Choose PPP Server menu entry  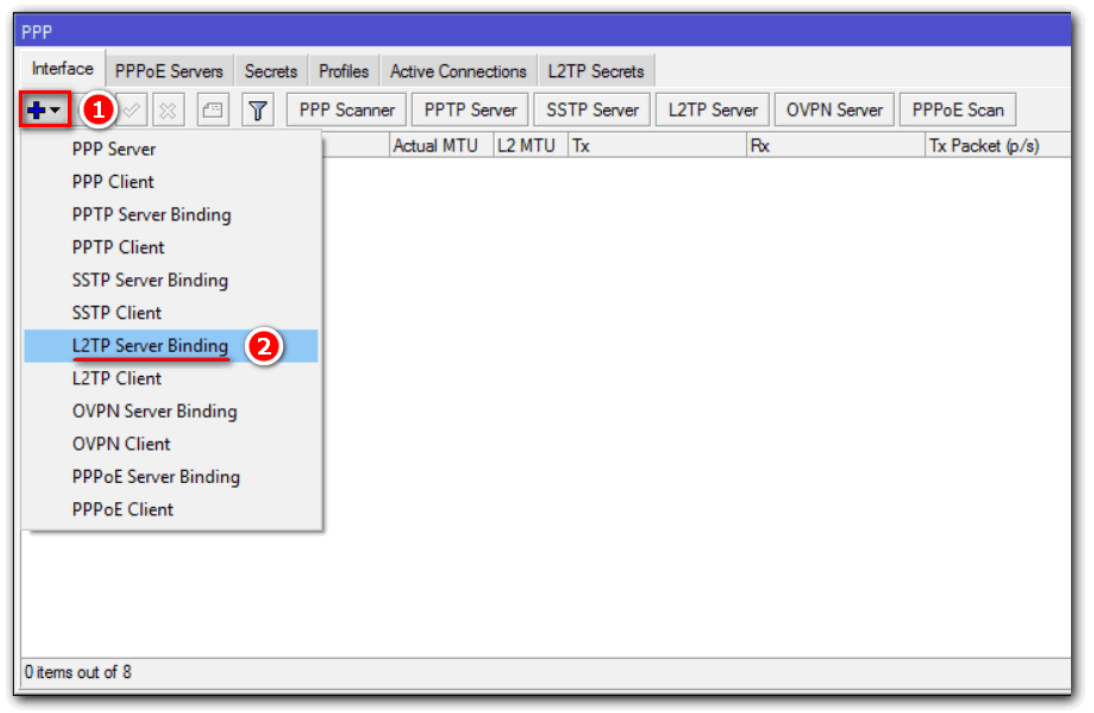(114, 149)
